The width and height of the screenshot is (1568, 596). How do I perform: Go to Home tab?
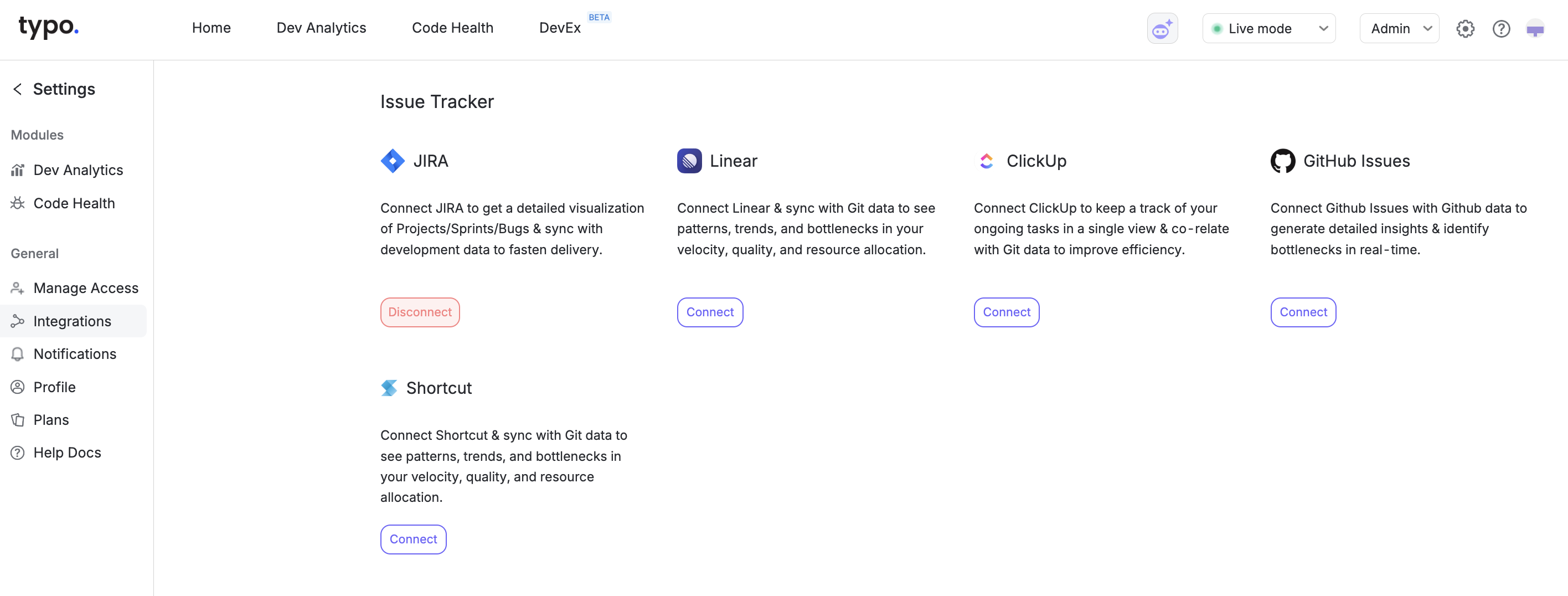[211, 27]
